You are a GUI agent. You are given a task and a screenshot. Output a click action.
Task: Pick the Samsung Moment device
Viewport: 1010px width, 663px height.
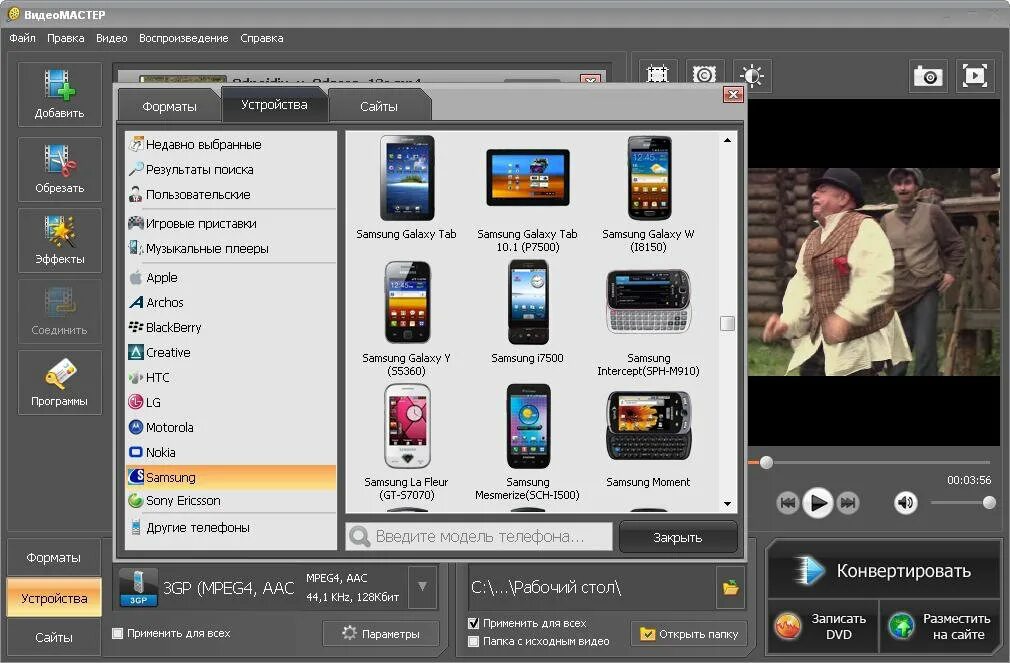click(648, 437)
